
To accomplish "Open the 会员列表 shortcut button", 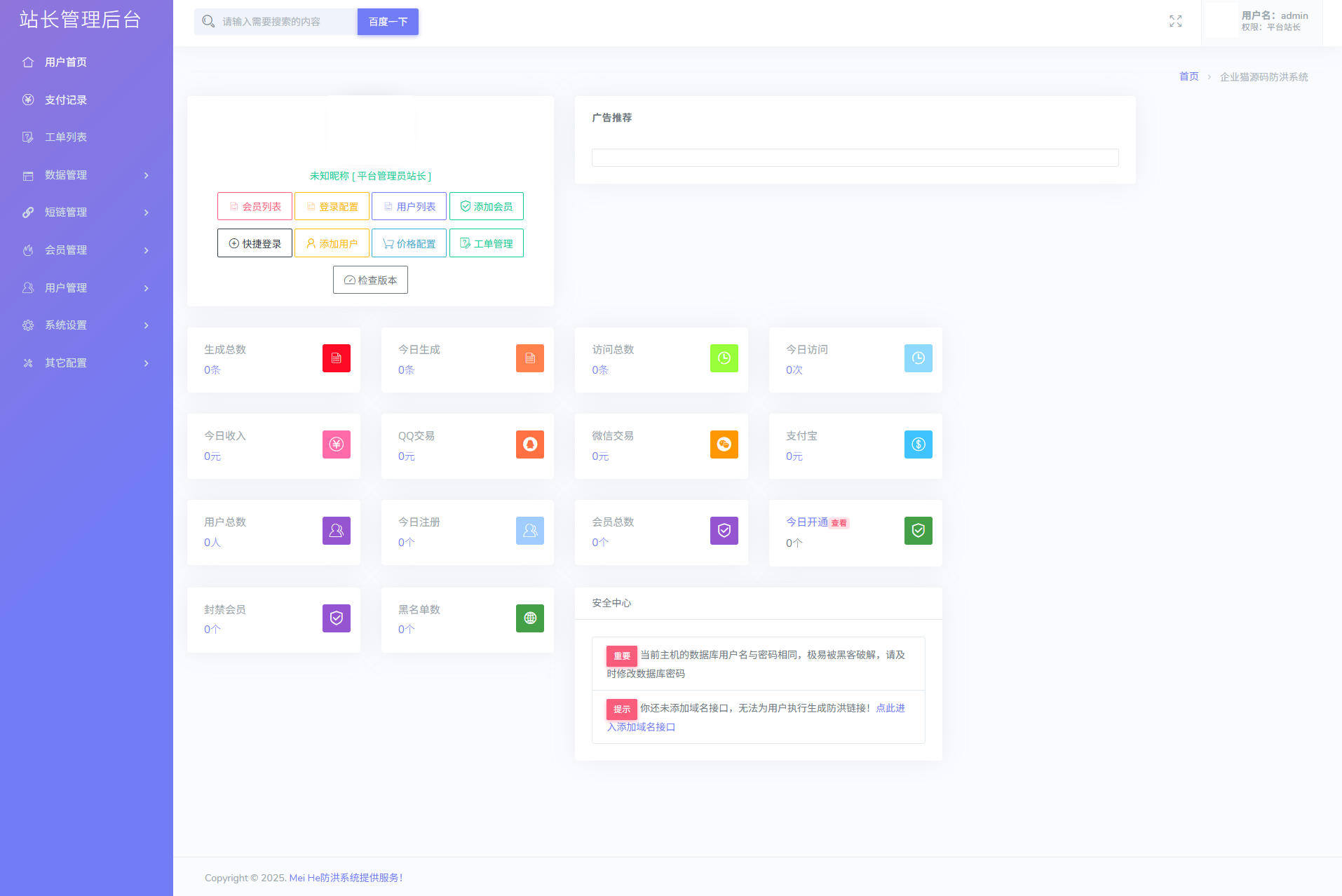I will pos(255,206).
